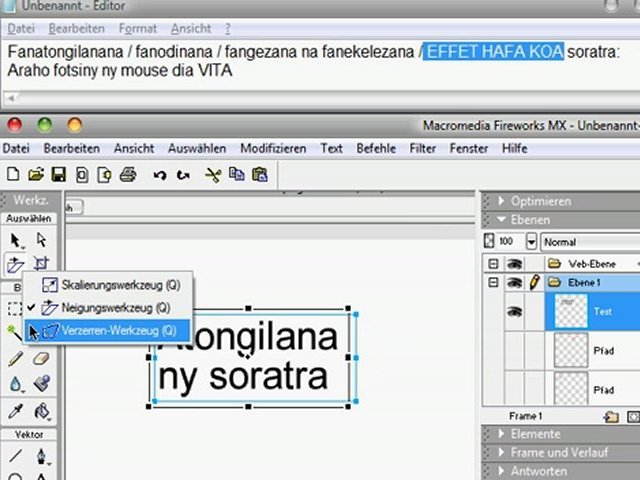
Task: Click the Print icon in toolbar
Action: [127, 174]
